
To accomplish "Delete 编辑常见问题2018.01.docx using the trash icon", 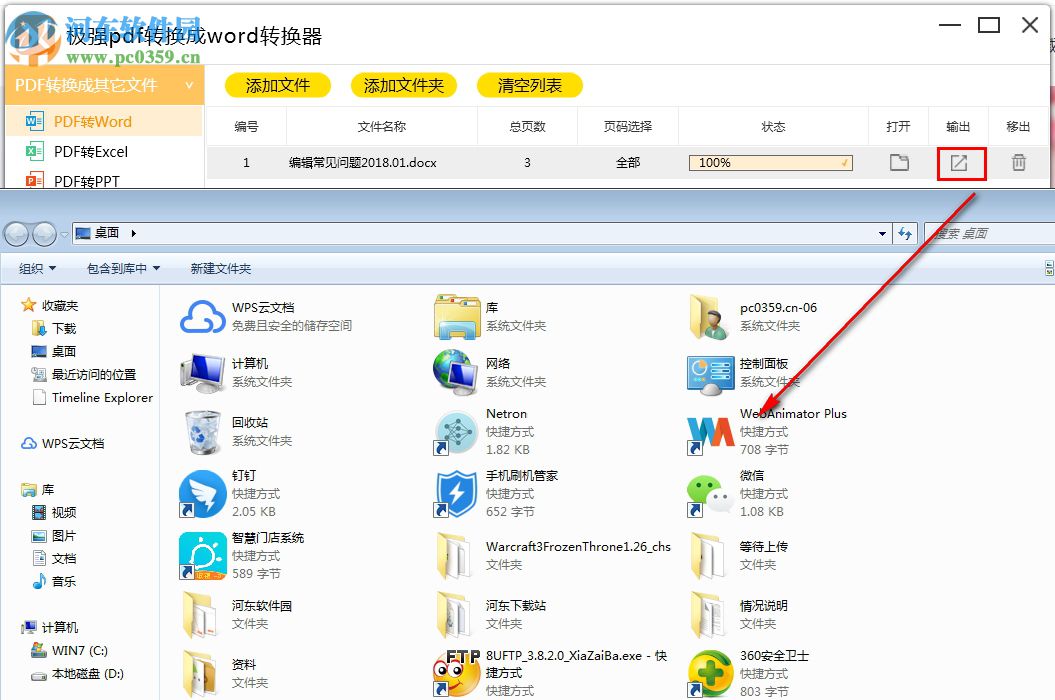I will point(1018,163).
